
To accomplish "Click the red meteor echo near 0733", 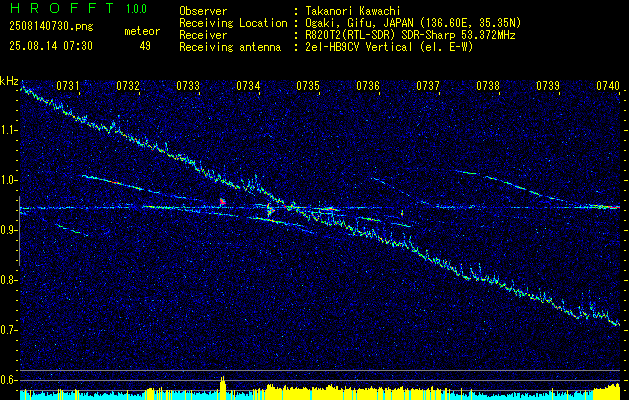I will coord(222,202).
